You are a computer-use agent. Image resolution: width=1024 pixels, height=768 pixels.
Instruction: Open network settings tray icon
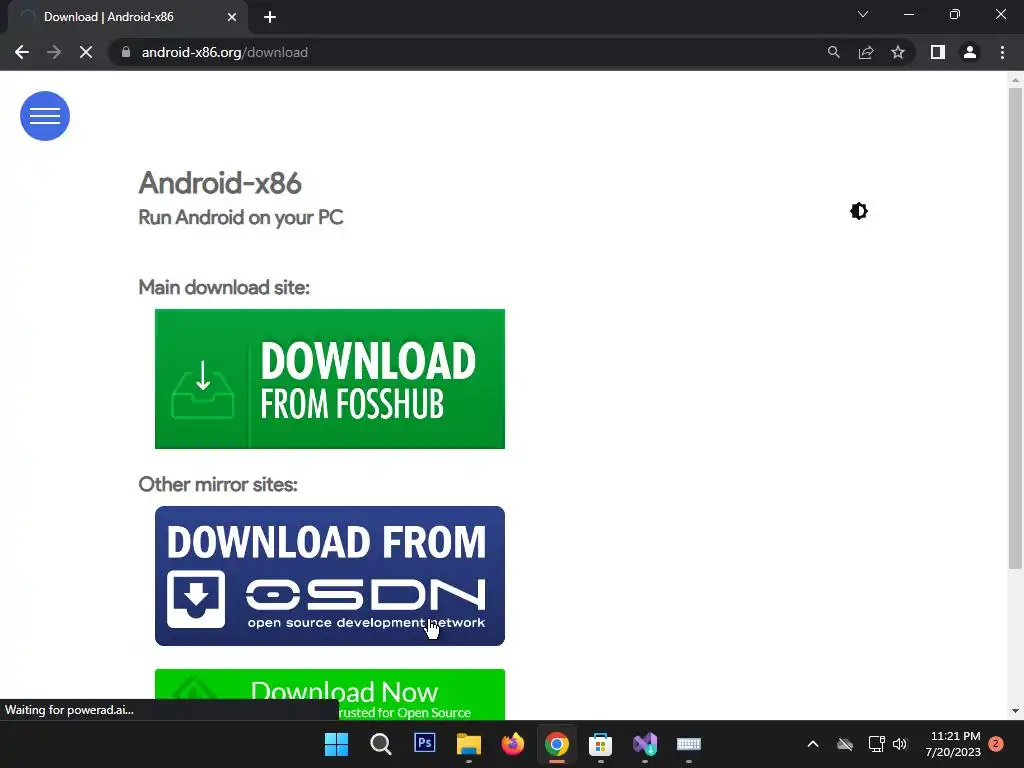coord(876,744)
